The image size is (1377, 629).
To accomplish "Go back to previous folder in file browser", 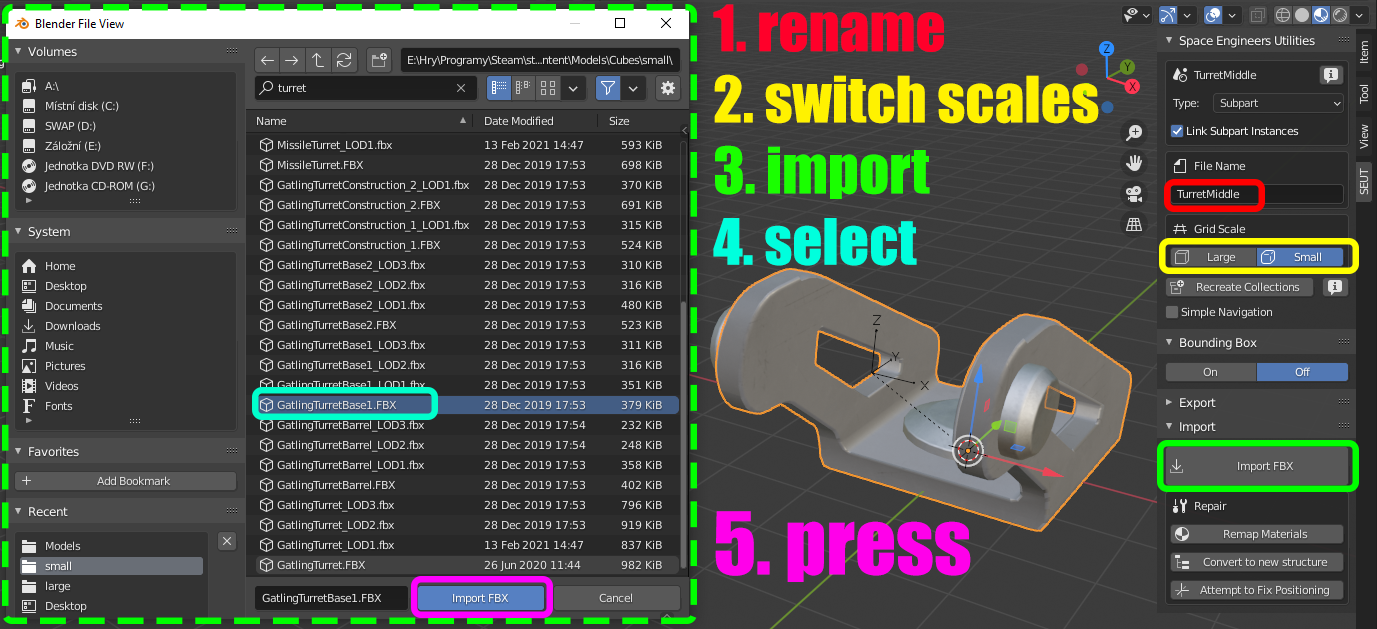I will click(267, 60).
